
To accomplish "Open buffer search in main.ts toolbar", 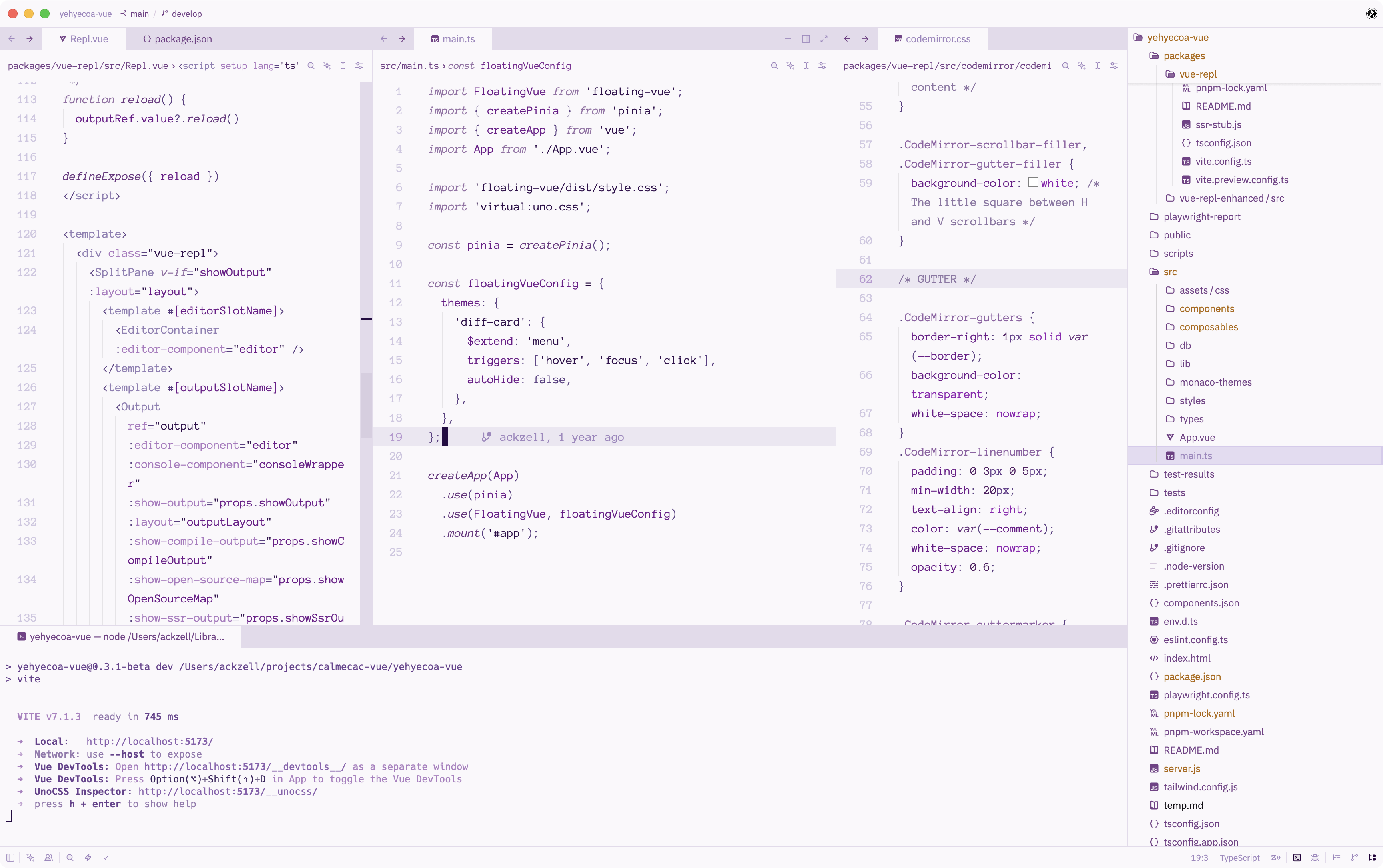I will click(x=774, y=66).
